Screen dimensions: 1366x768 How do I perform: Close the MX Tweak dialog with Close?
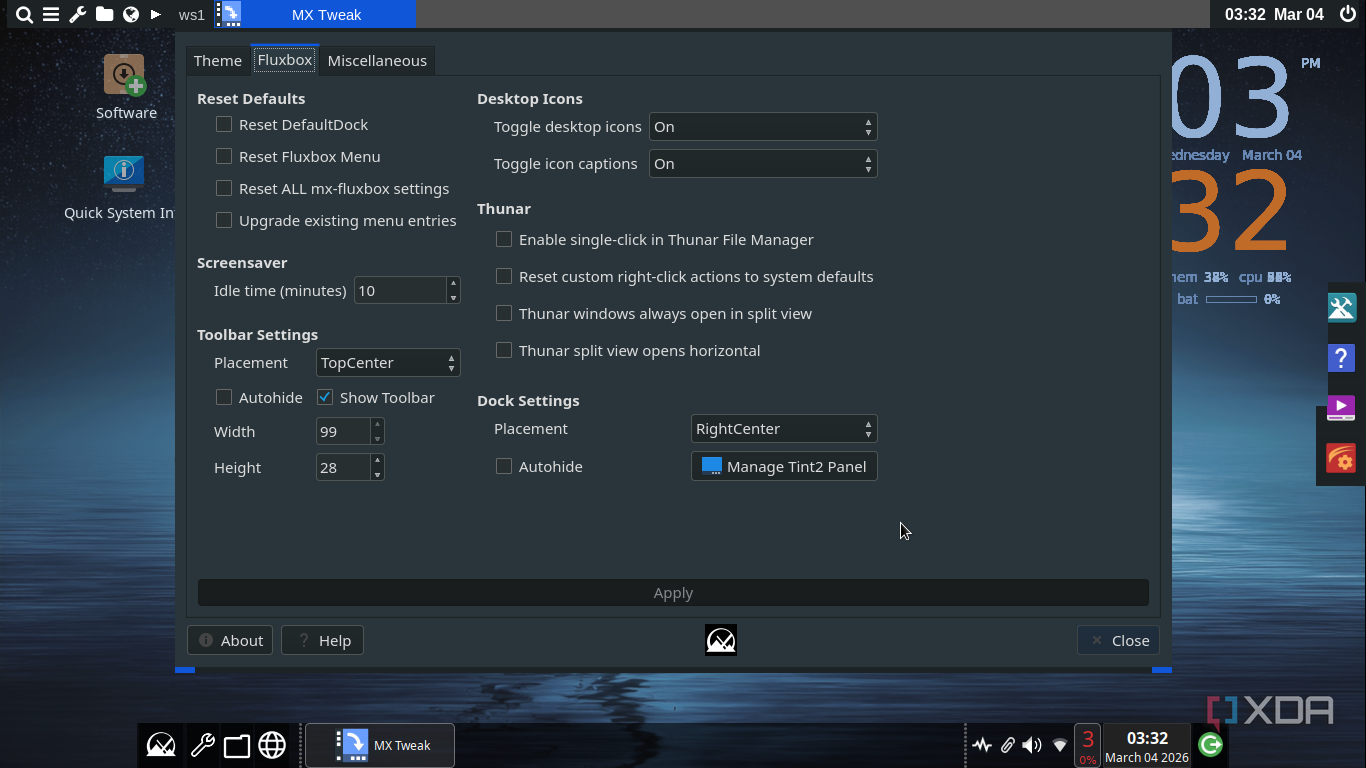(1118, 640)
